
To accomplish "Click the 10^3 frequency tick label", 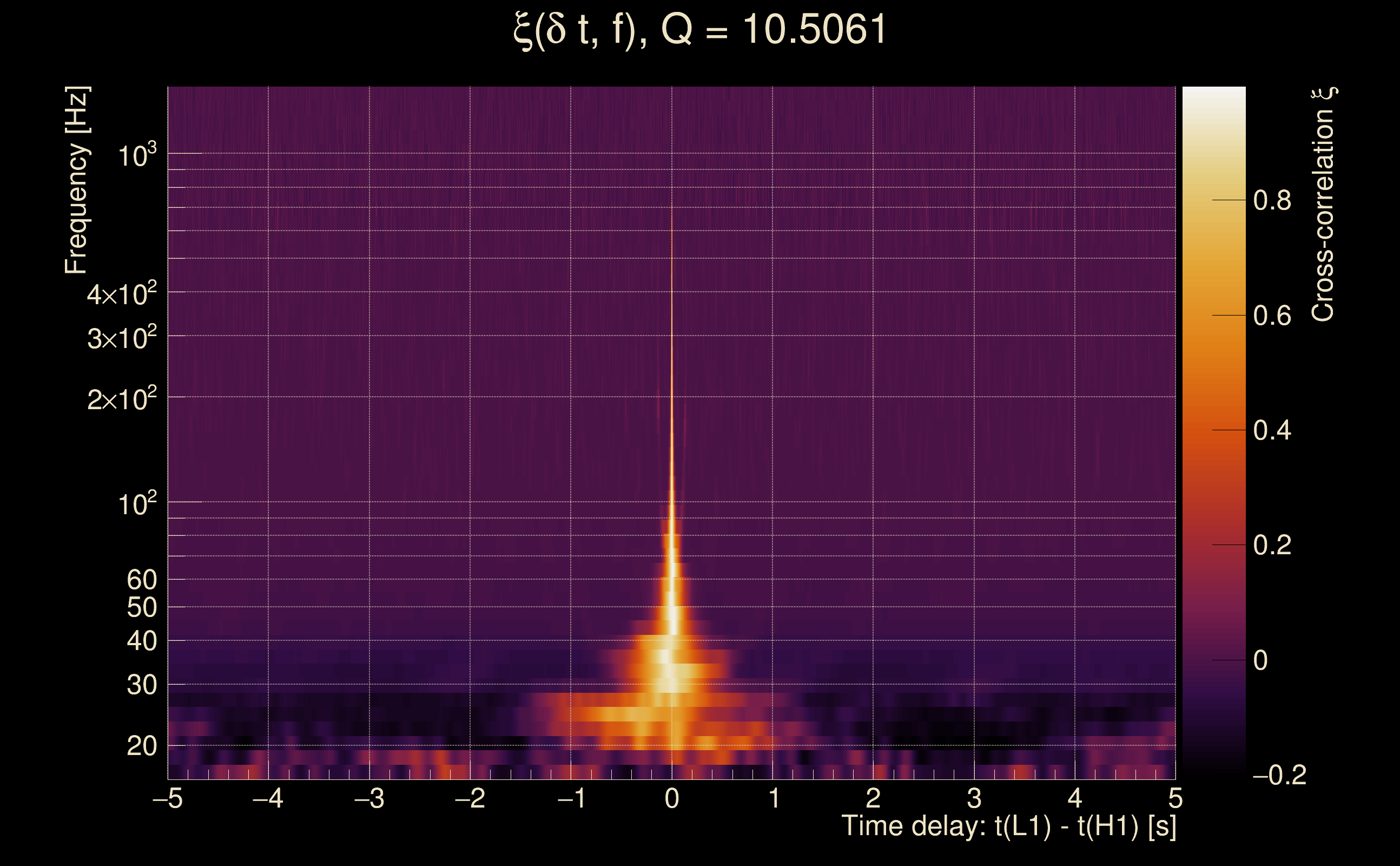I will (137, 156).
